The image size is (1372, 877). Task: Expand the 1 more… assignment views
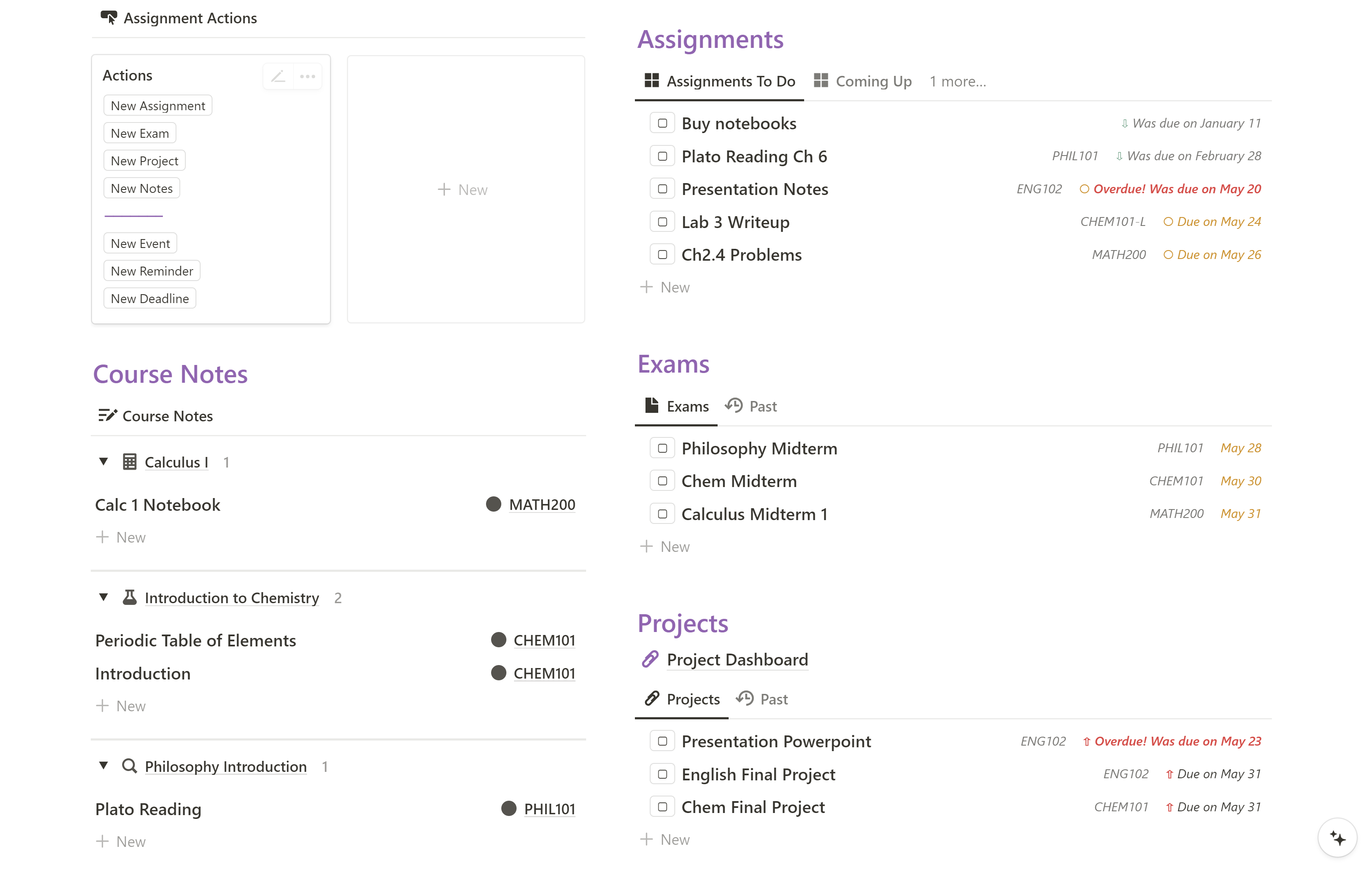pos(957,81)
